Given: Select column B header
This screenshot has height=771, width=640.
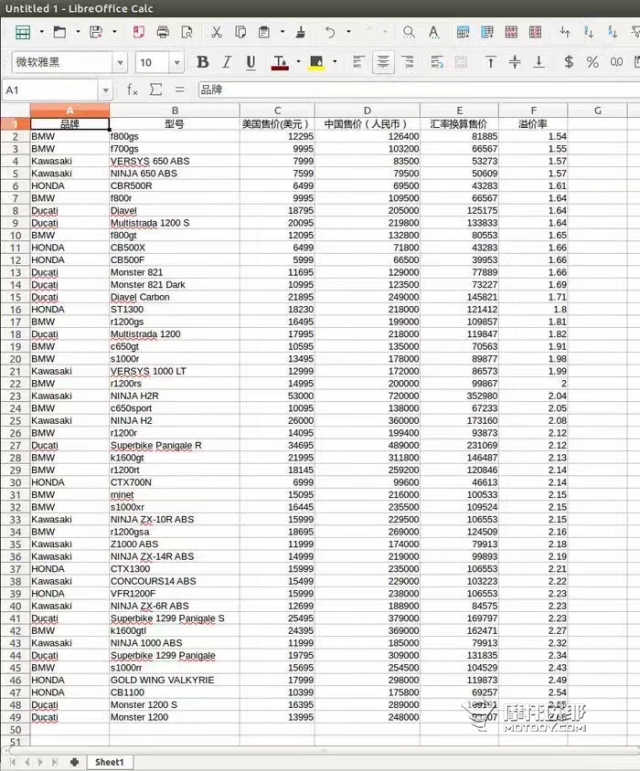Looking at the screenshot, I should (175, 111).
